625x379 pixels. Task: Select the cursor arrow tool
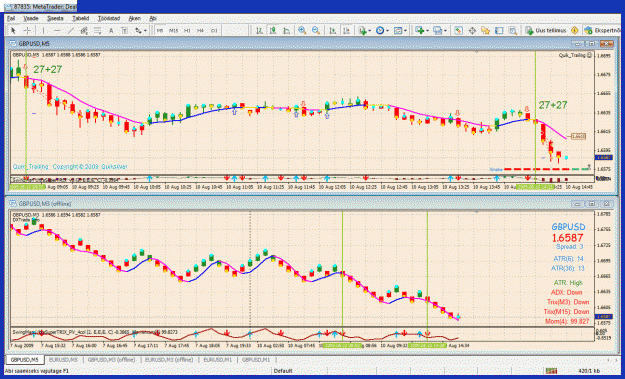[13, 31]
